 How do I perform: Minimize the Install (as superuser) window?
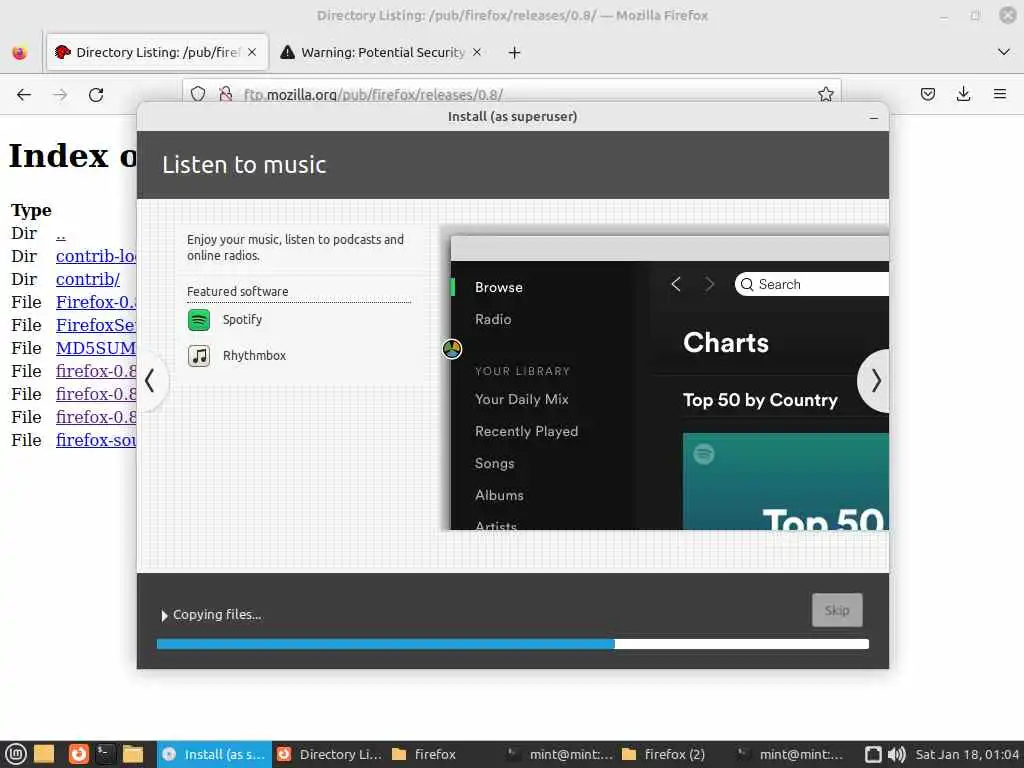(x=873, y=118)
